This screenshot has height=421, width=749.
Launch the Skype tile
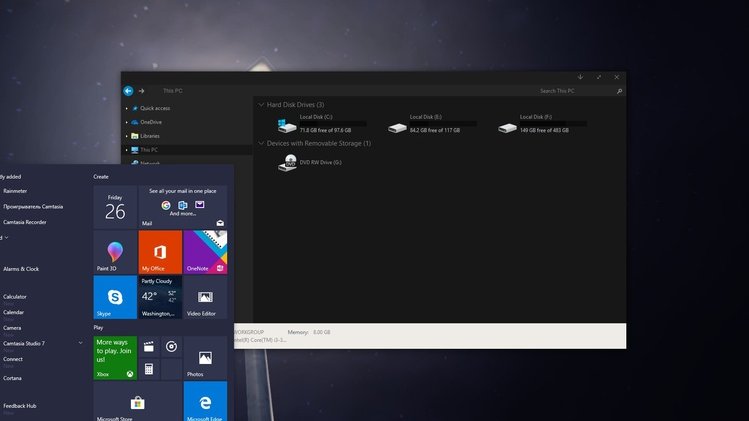coord(115,297)
